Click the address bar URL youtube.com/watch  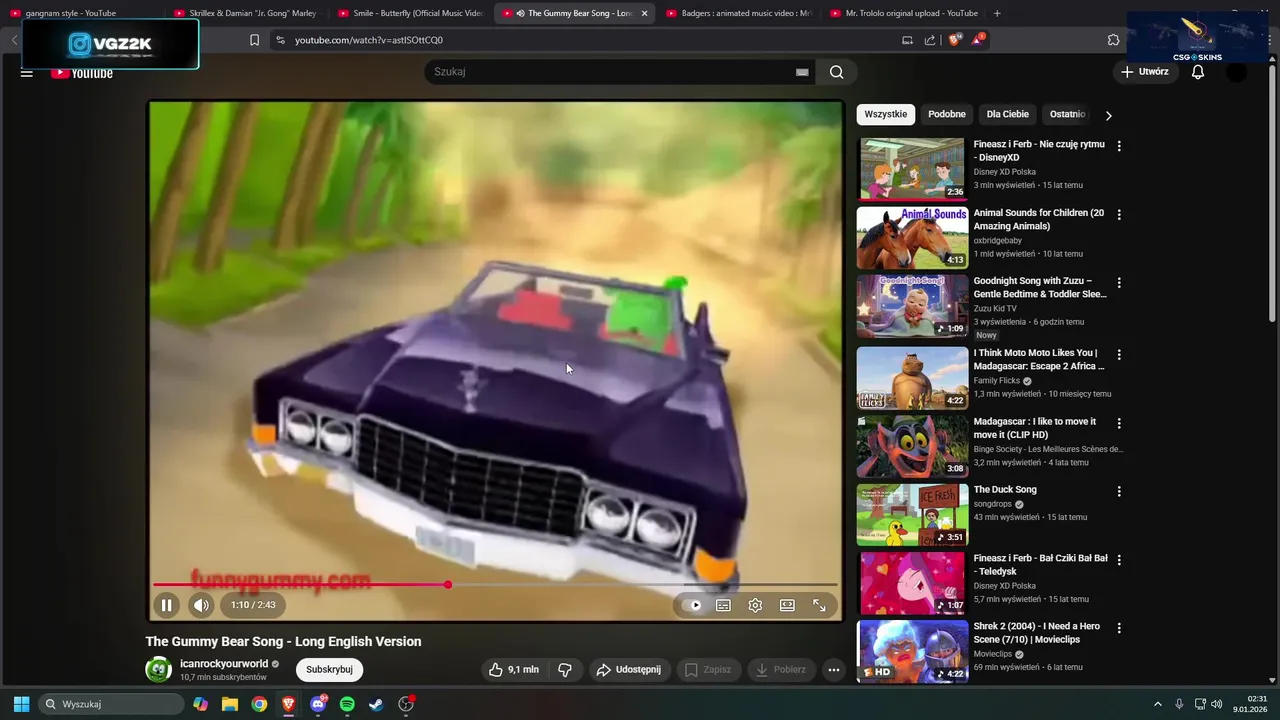tap(368, 40)
